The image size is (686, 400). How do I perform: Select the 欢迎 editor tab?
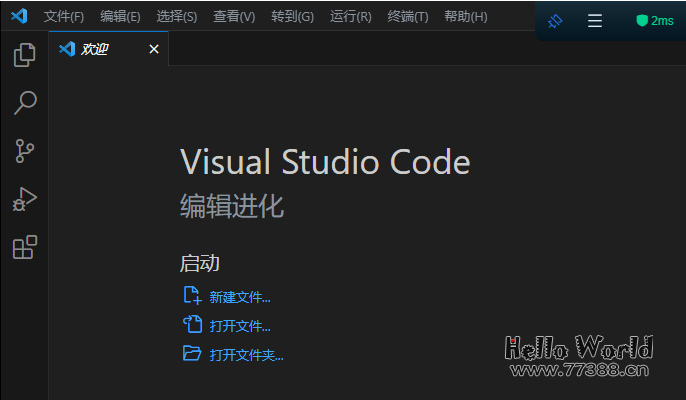pos(108,49)
